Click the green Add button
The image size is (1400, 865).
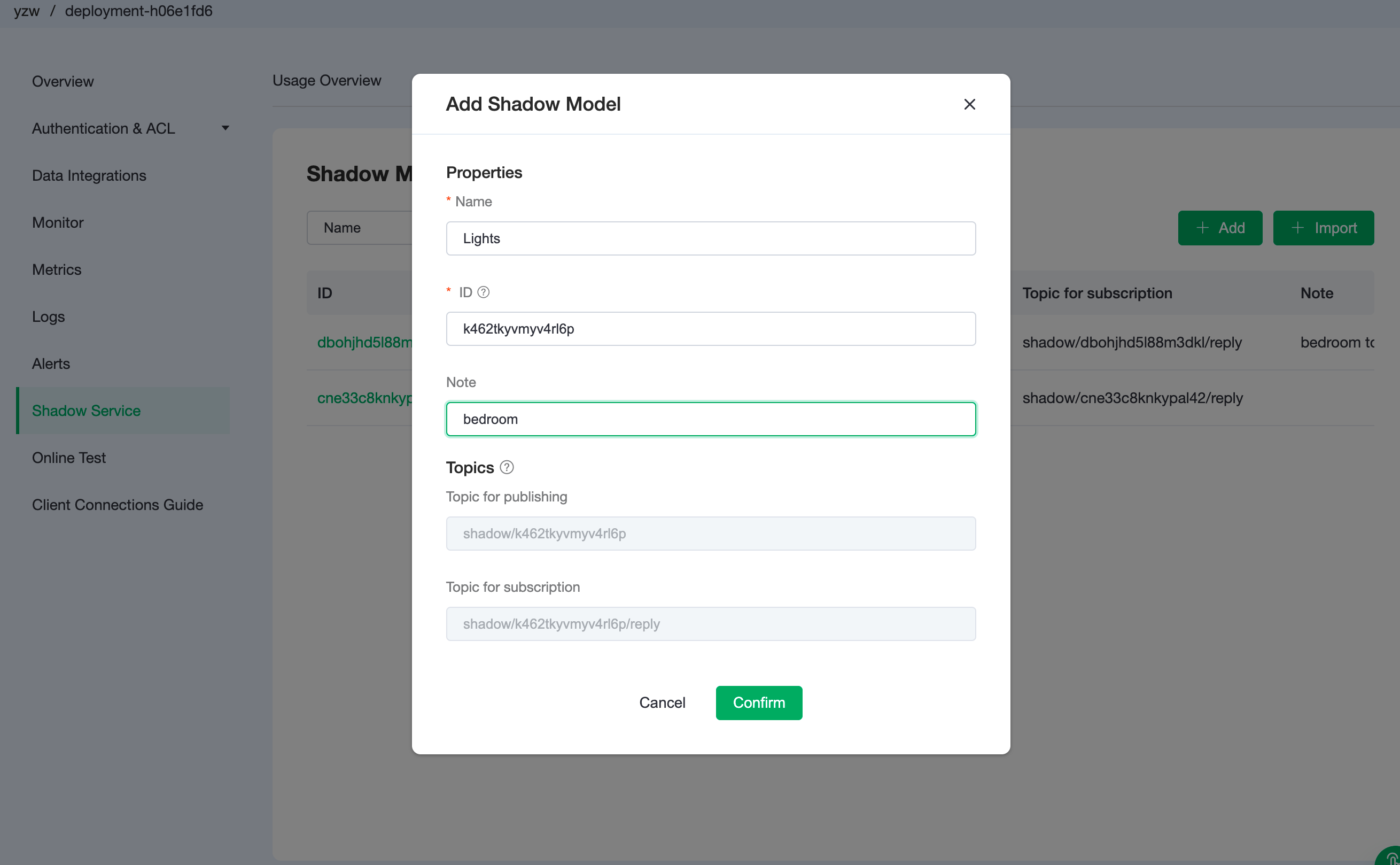click(x=1220, y=228)
